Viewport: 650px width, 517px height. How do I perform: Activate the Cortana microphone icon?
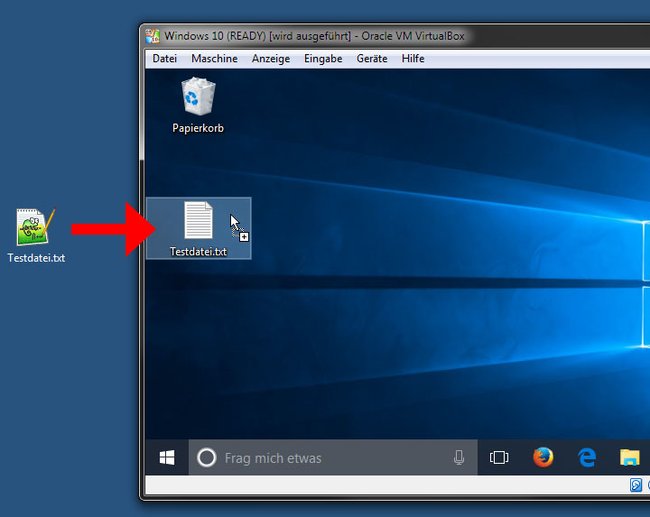click(459, 458)
